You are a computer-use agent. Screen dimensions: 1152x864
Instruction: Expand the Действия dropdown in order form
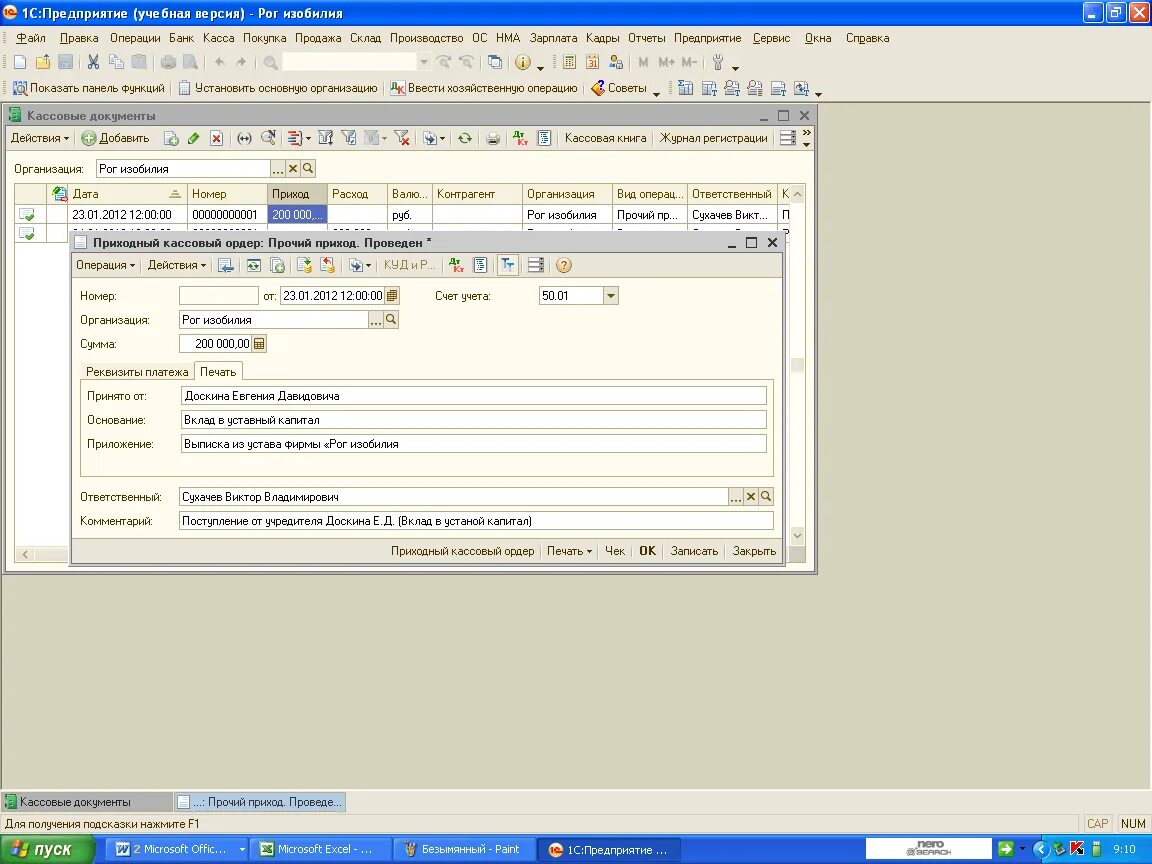[176, 265]
